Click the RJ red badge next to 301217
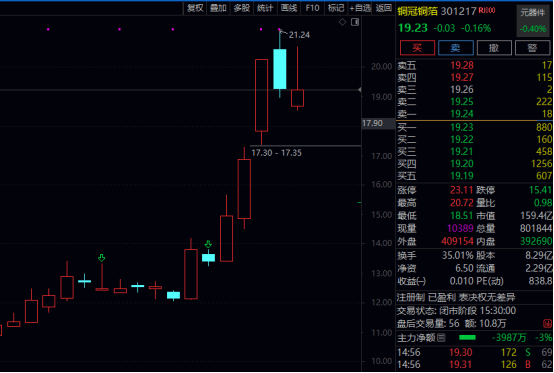This screenshot has width=554, height=373. (x=487, y=11)
